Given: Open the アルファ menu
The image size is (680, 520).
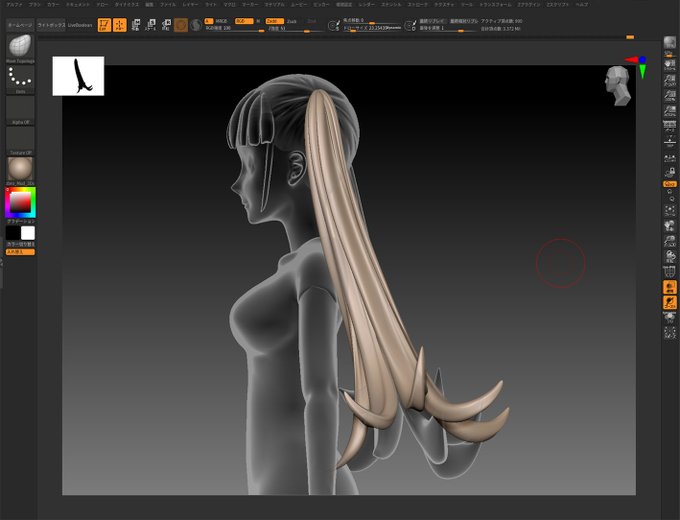Looking at the screenshot, I should [14, 4].
